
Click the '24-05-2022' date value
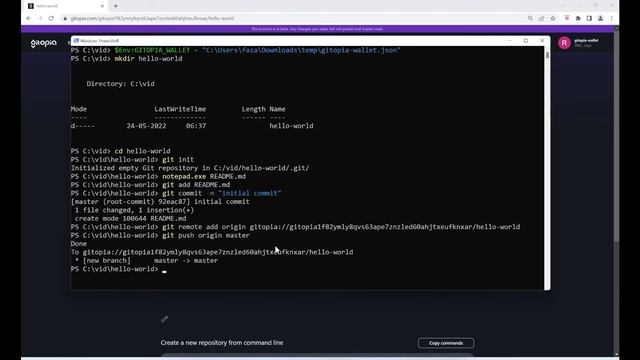146,126
